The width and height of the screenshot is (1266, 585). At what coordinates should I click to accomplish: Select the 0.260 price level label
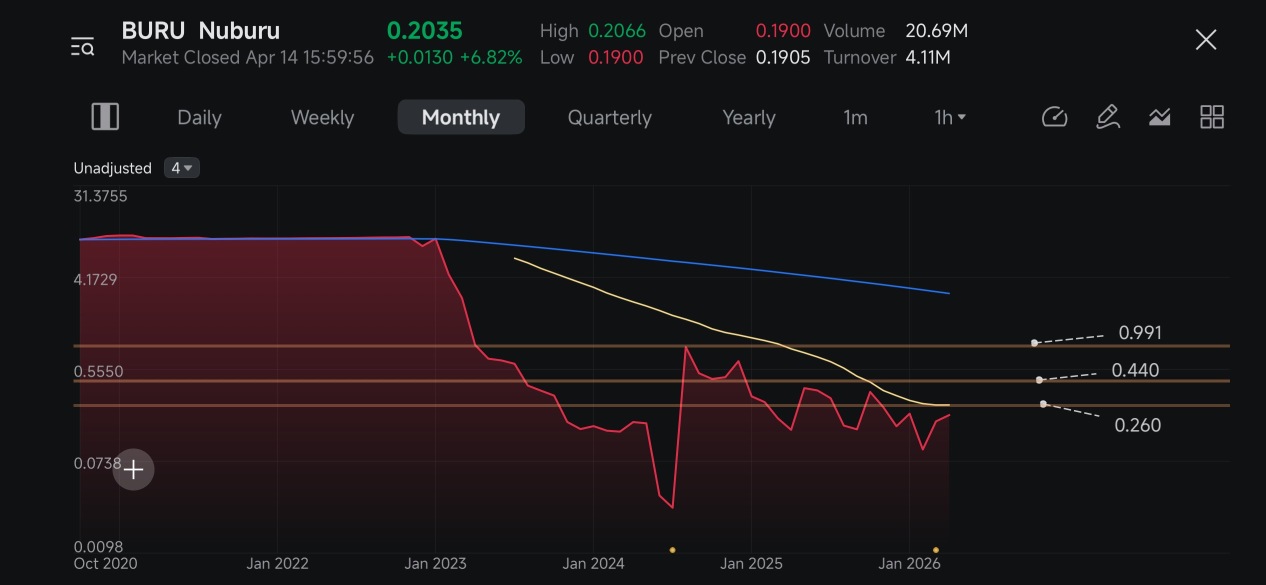click(1138, 425)
